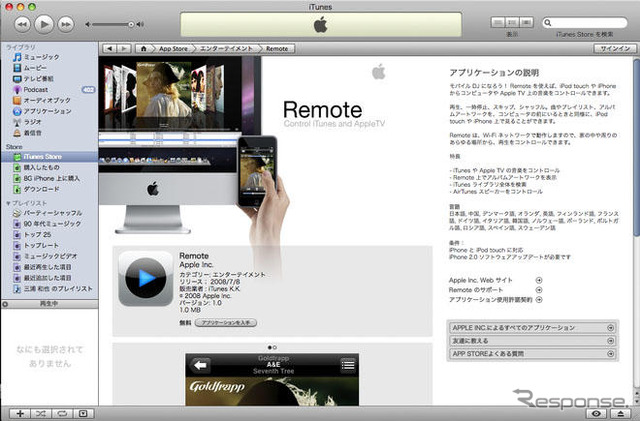Viewport: 640px width, 421px height.
Task: Skip ahead with the fast-forward button
Action: point(66,25)
